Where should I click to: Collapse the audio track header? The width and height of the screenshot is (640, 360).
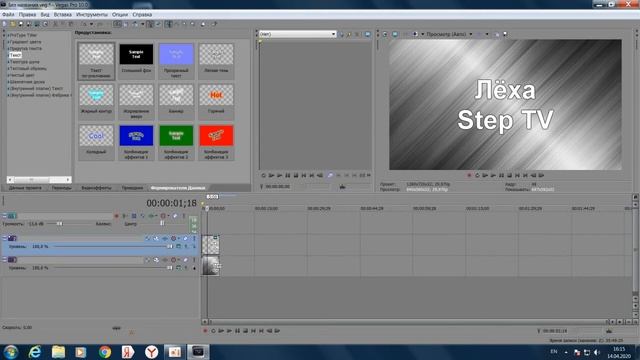tap(4, 216)
